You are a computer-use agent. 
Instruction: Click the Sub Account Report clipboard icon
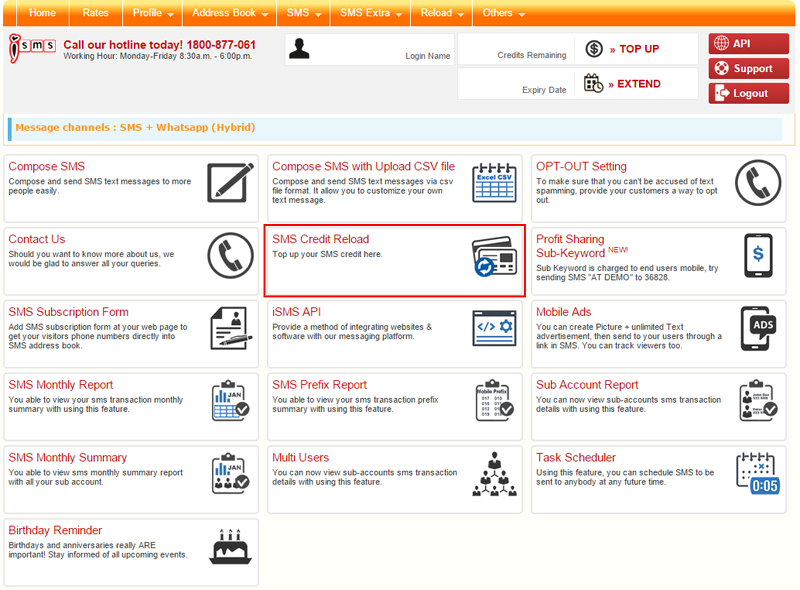(758, 401)
